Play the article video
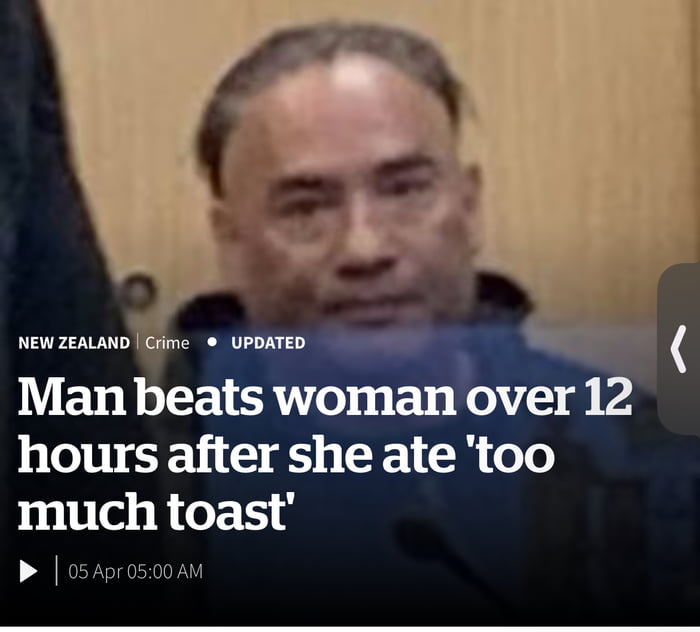This screenshot has height=632, width=700. pos(29,571)
